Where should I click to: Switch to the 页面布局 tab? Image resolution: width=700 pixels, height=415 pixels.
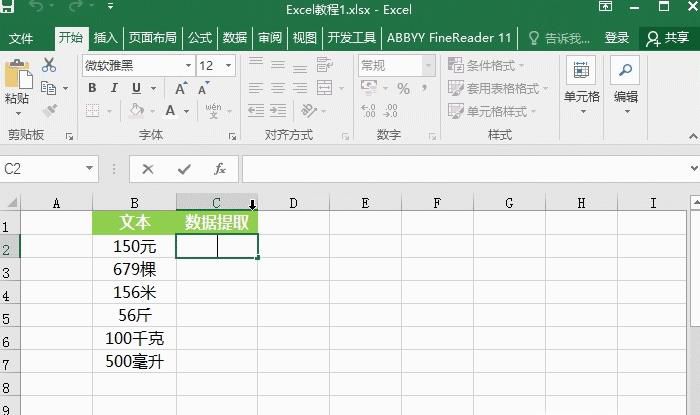tap(153, 38)
